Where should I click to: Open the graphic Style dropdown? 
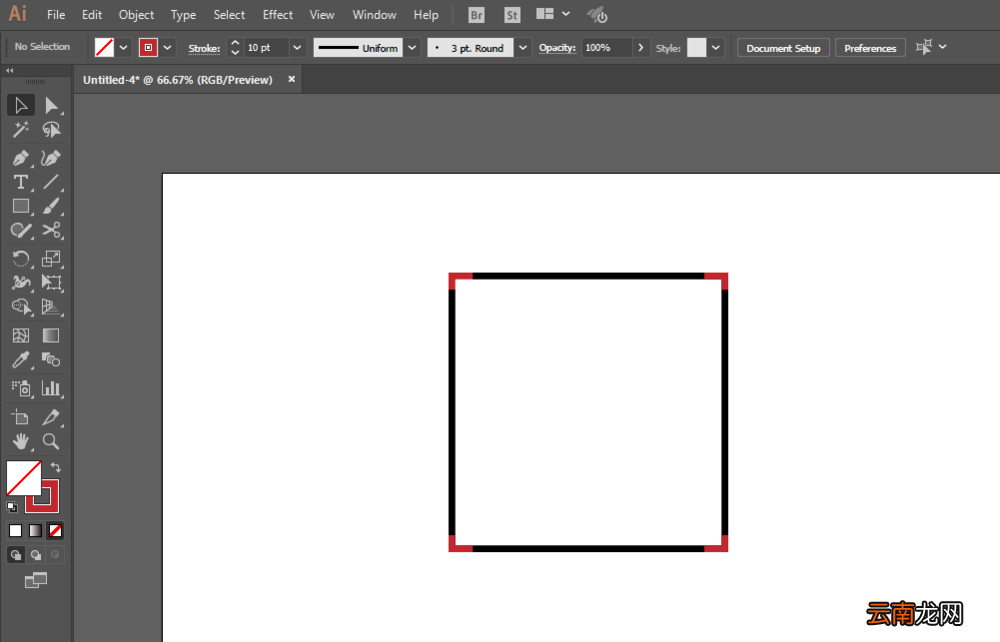pos(716,48)
